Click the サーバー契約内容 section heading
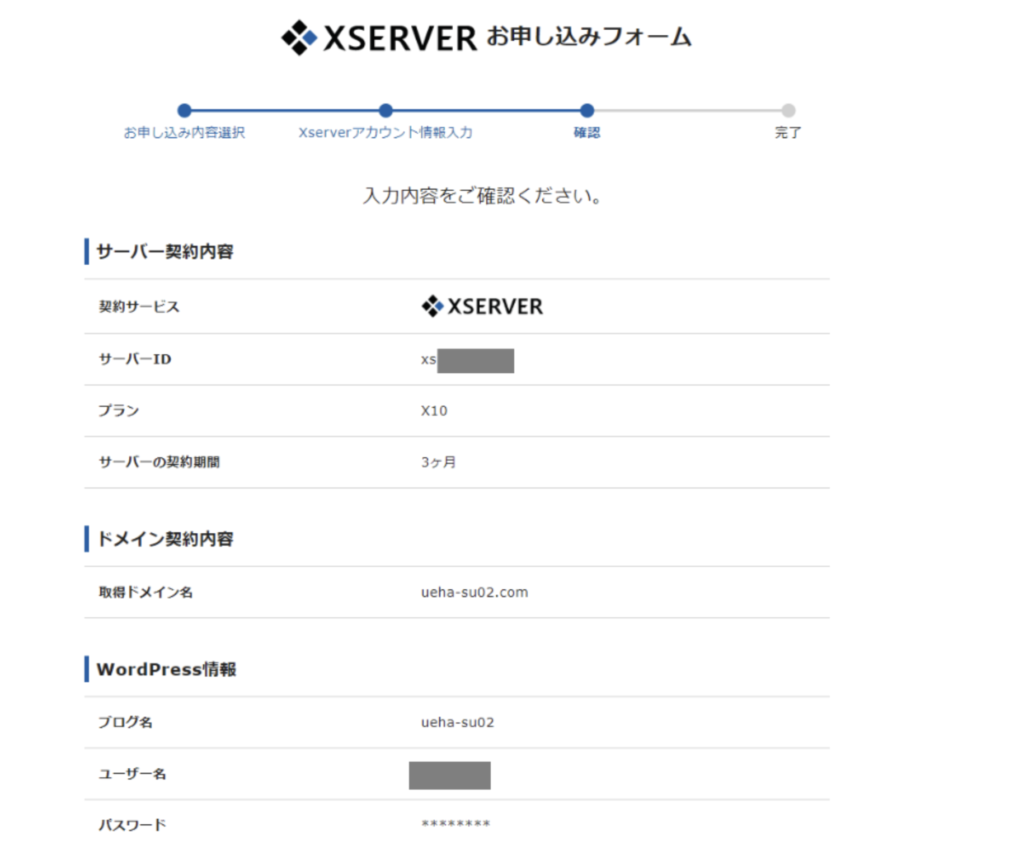Viewport: 1024px width, 845px height. 165,251
